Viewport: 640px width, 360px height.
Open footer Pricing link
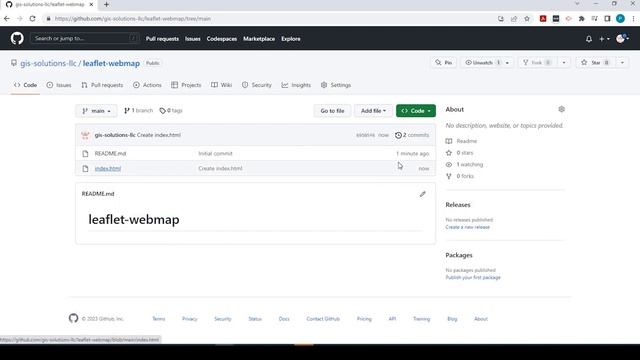coord(364,319)
